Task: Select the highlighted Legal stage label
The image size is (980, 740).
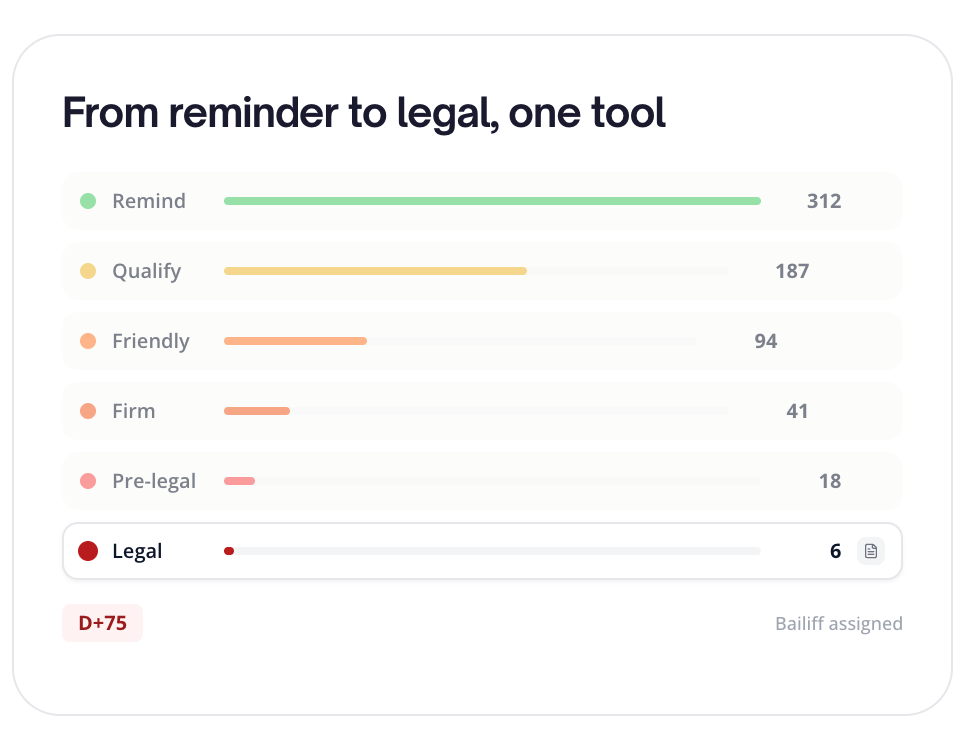Action: tap(137, 551)
